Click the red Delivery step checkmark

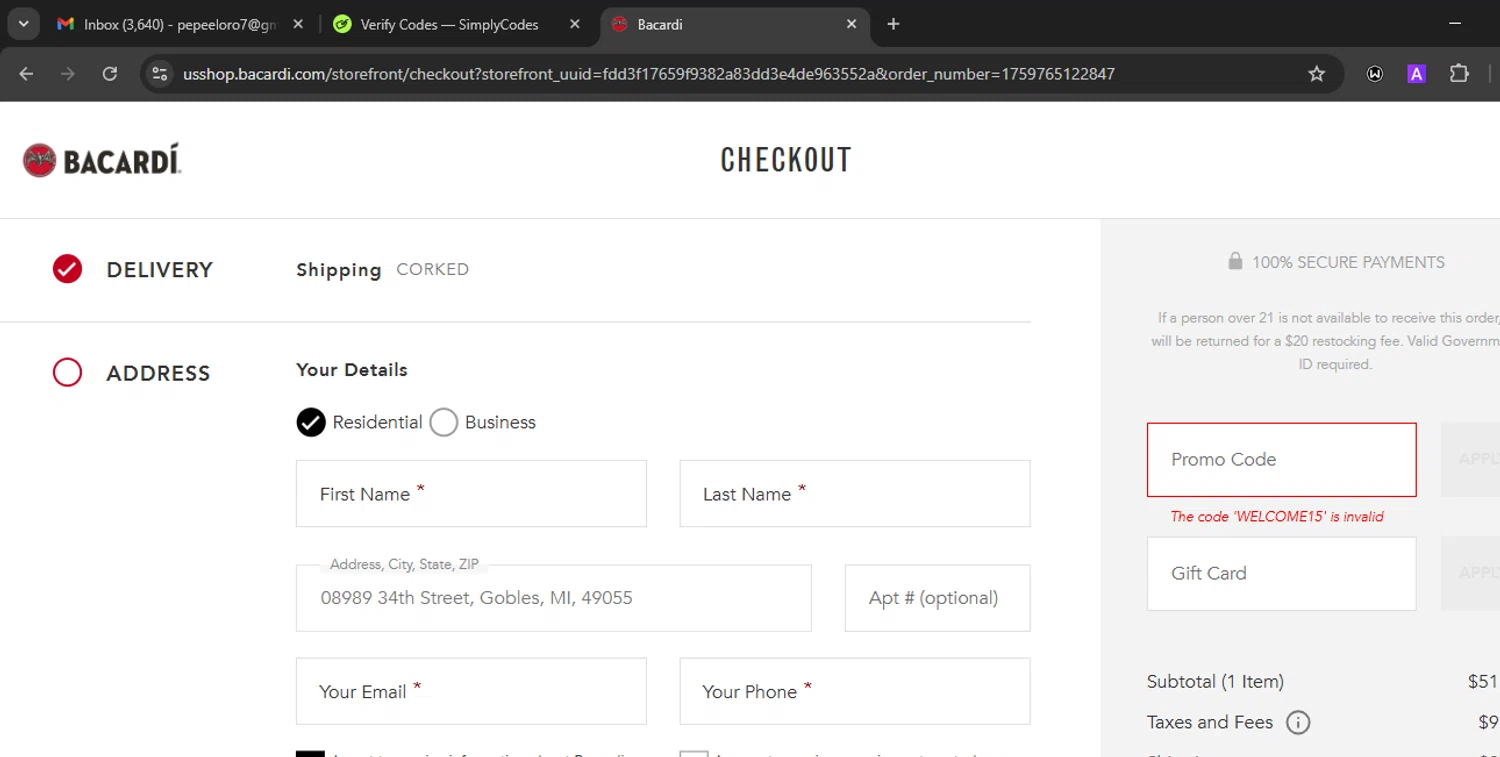point(67,269)
